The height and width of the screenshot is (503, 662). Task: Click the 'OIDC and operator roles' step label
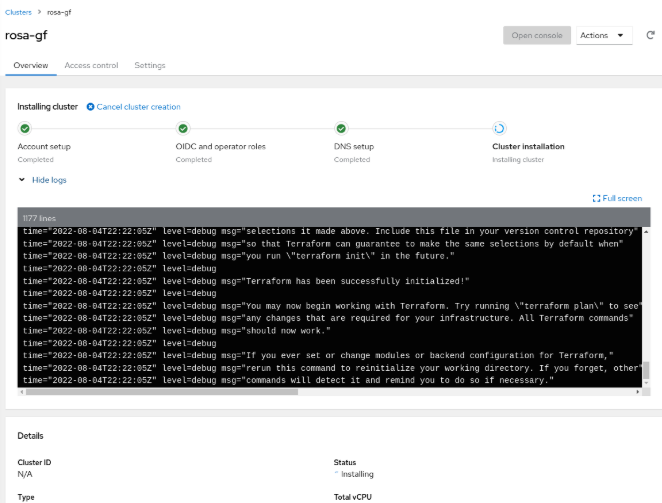point(220,147)
